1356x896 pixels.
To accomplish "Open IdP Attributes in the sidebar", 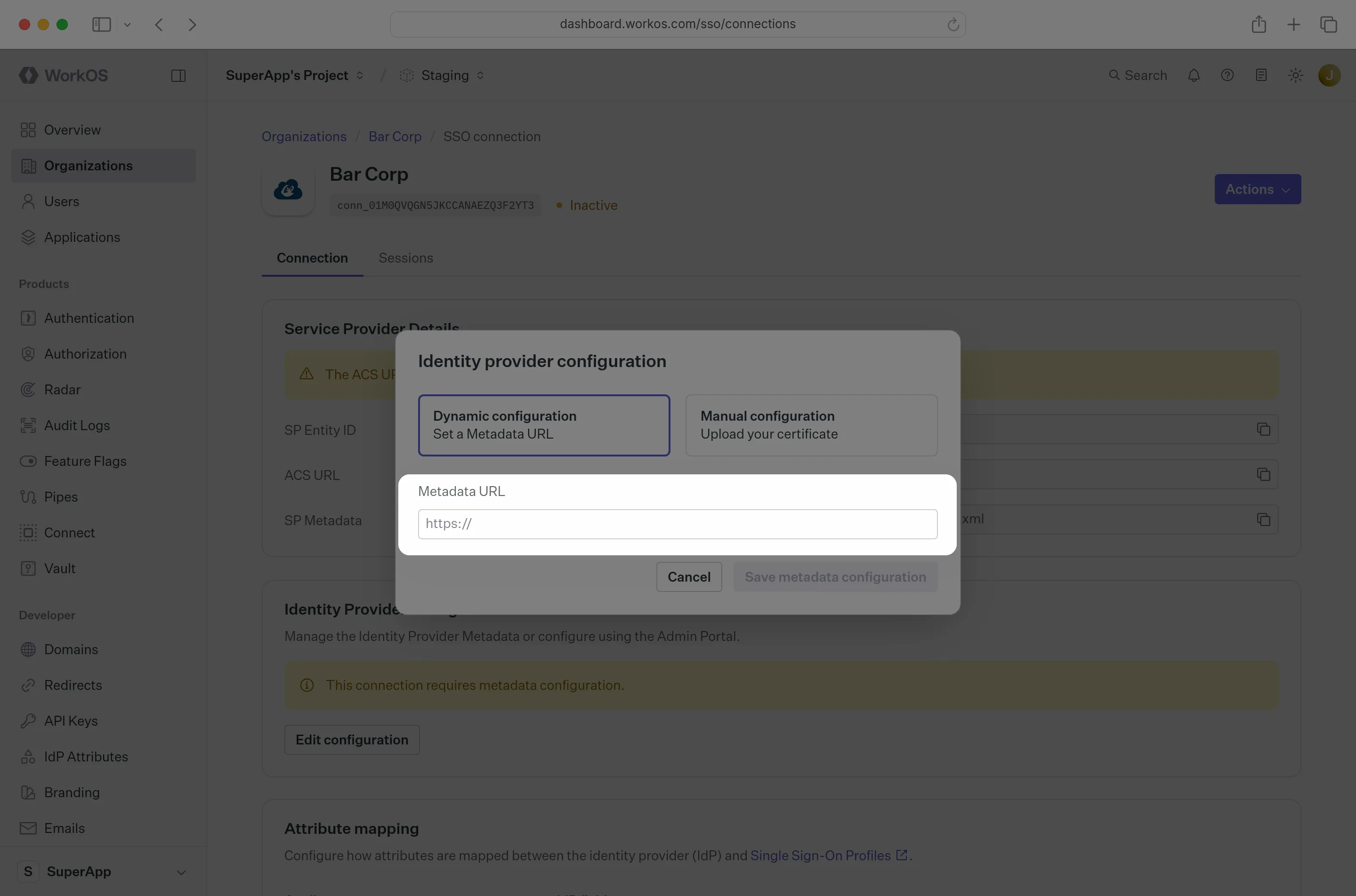I will [x=104, y=757].
